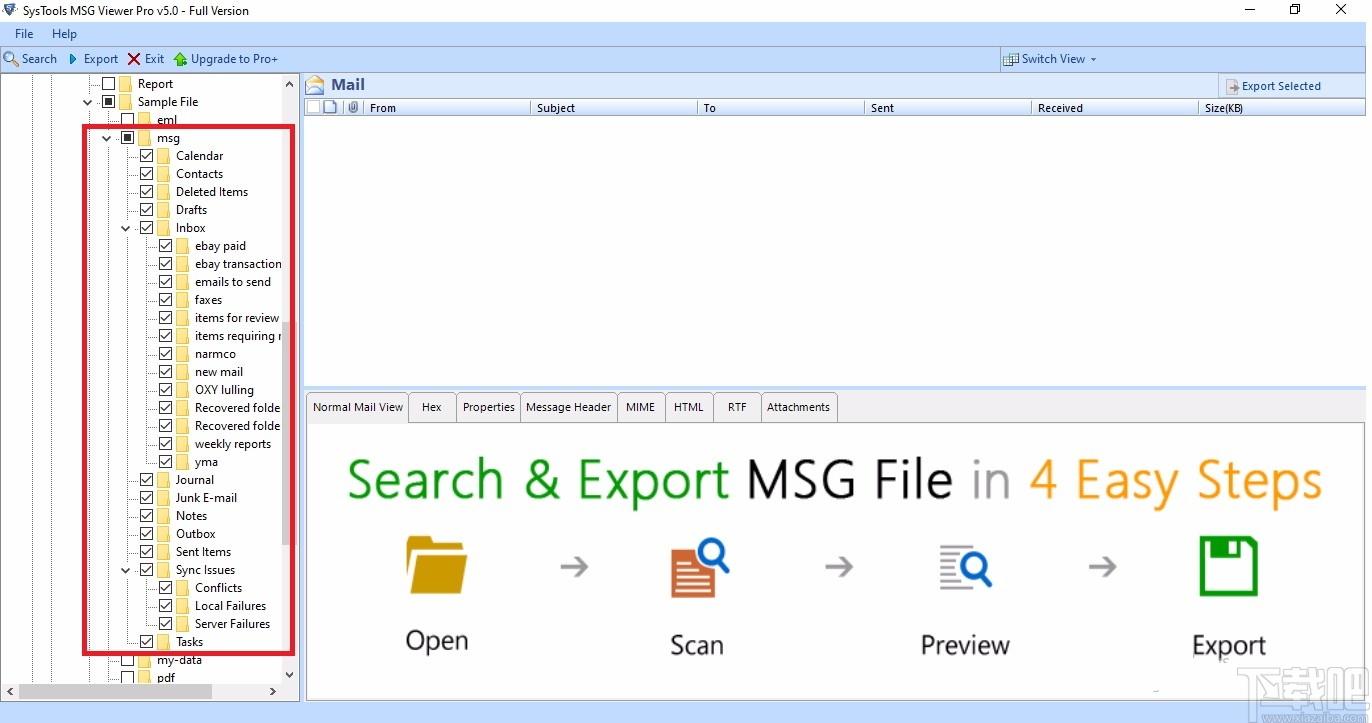This screenshot has width=1372, height=723.
Task: Switch to the MIME tab
Action: 641,407
